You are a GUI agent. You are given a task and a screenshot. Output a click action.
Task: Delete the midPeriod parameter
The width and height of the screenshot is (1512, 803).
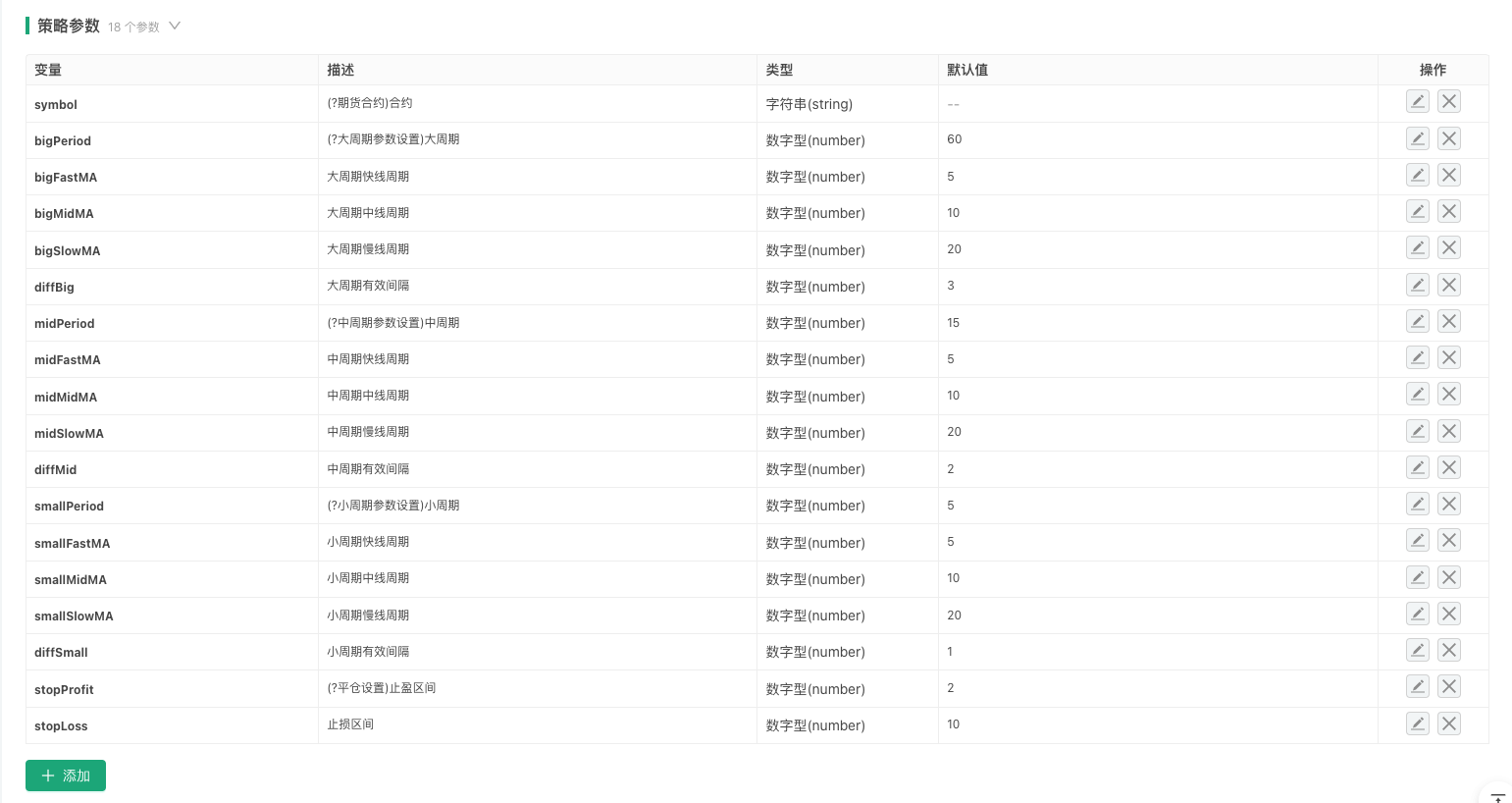1449,321
